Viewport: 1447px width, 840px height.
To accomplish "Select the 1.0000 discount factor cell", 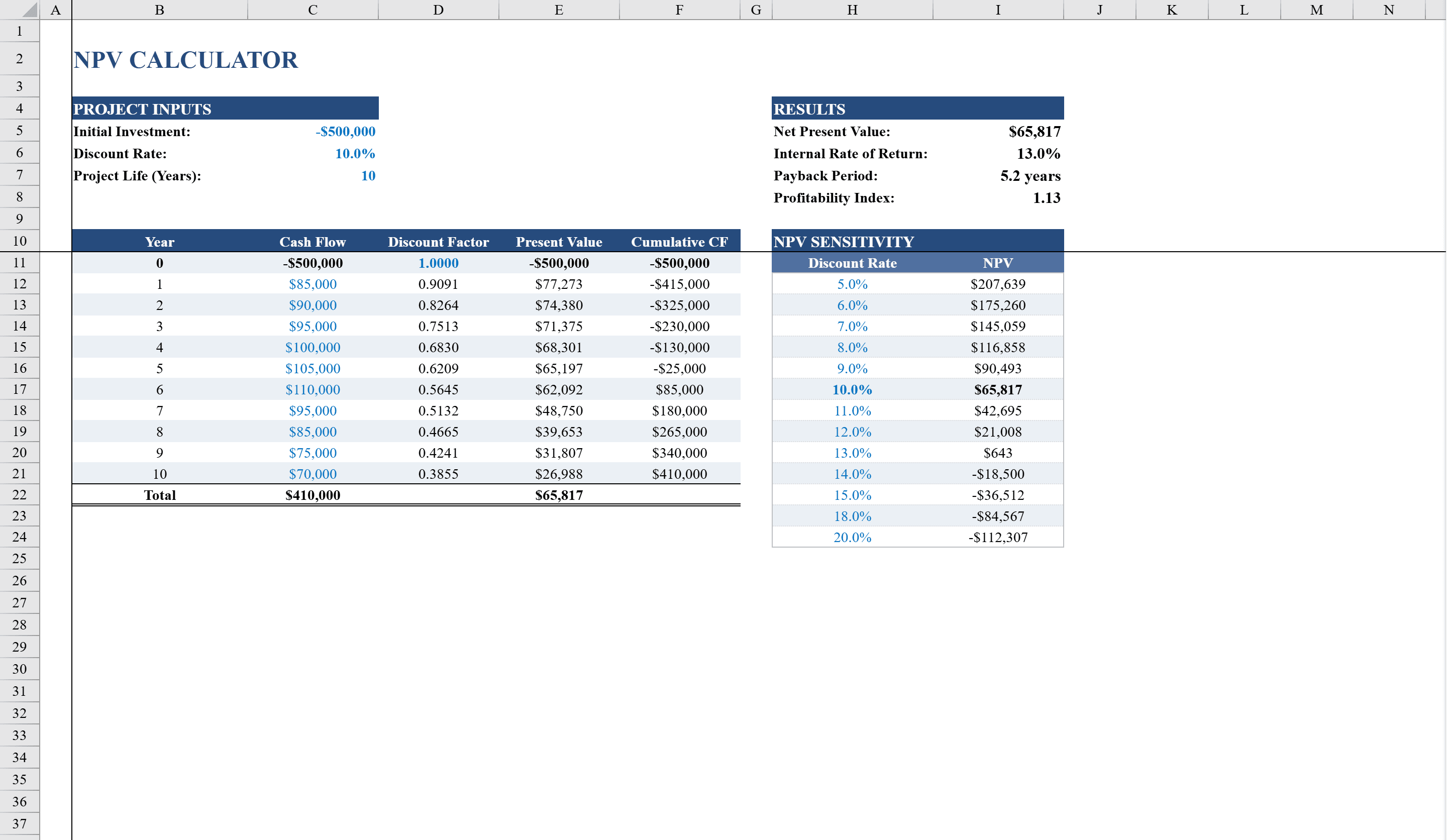I will 439,263.
